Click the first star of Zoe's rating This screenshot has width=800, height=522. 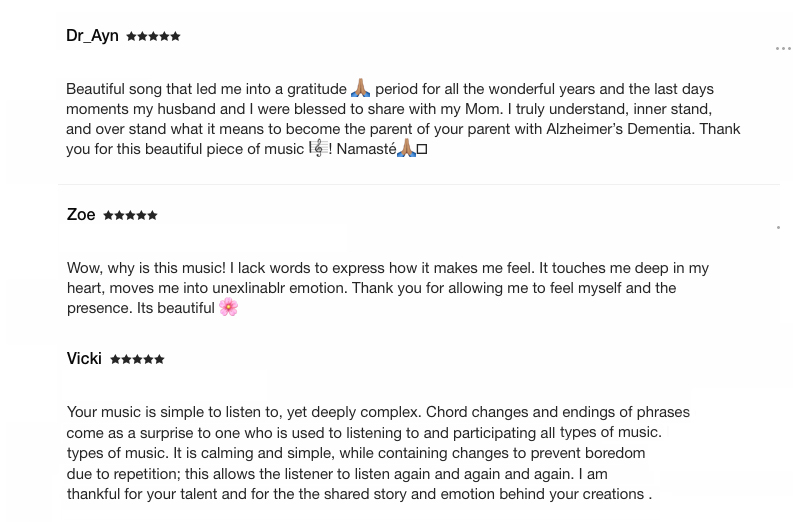pyautogui.click(x=108, y=215)
